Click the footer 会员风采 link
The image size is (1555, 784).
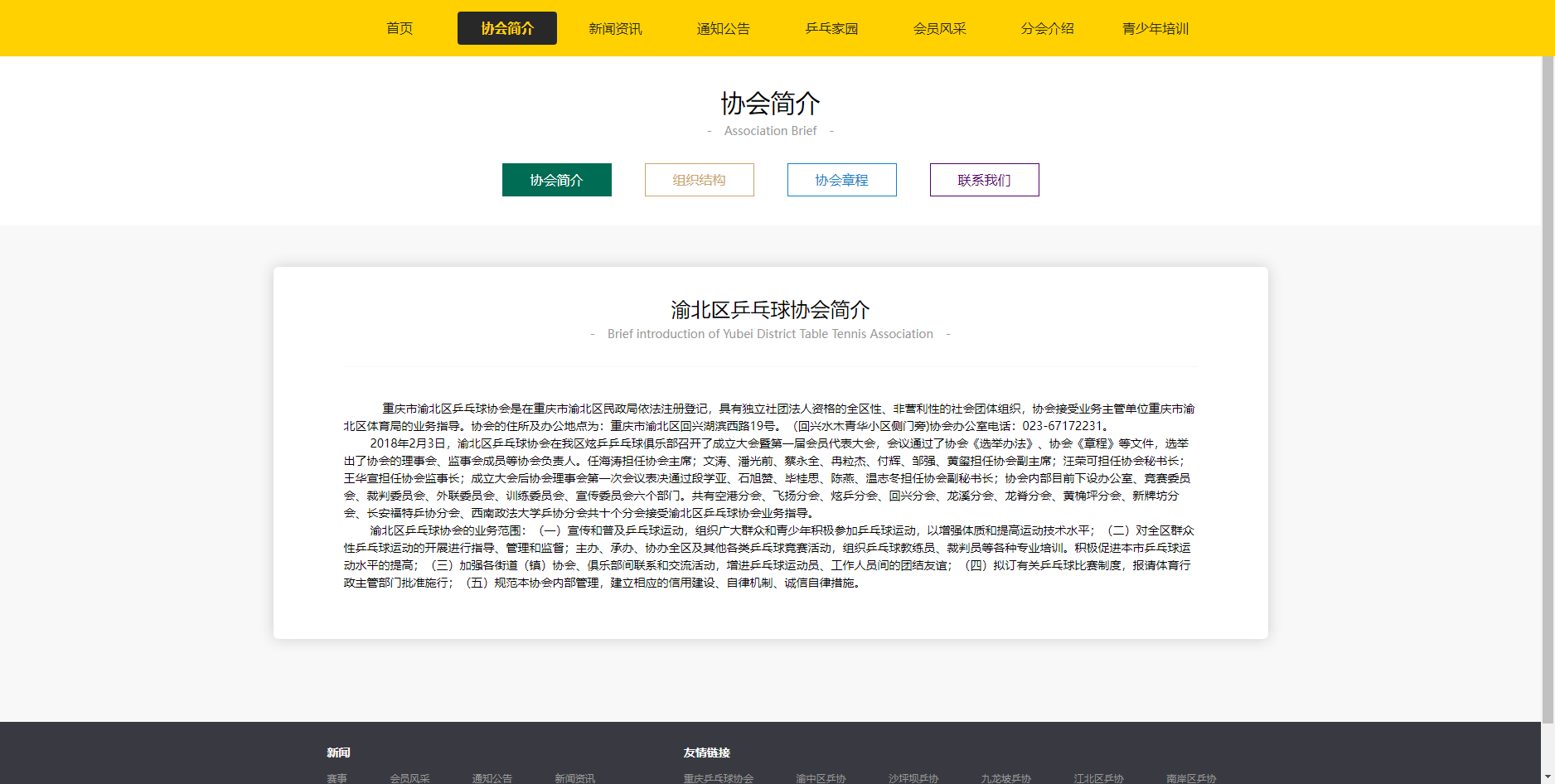click(409, 778)
